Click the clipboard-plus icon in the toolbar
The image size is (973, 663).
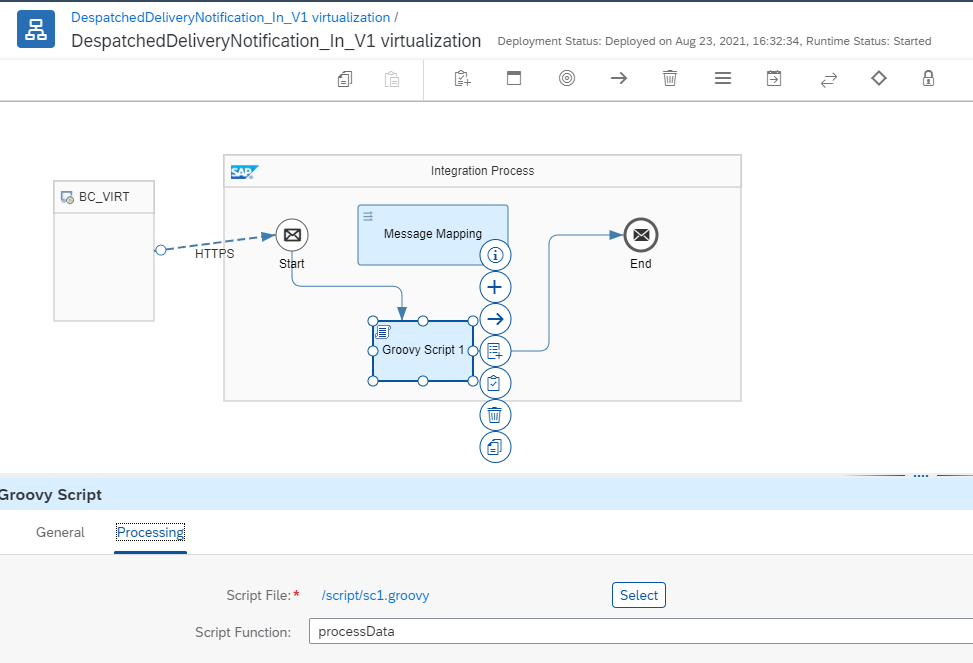point(462,78)
